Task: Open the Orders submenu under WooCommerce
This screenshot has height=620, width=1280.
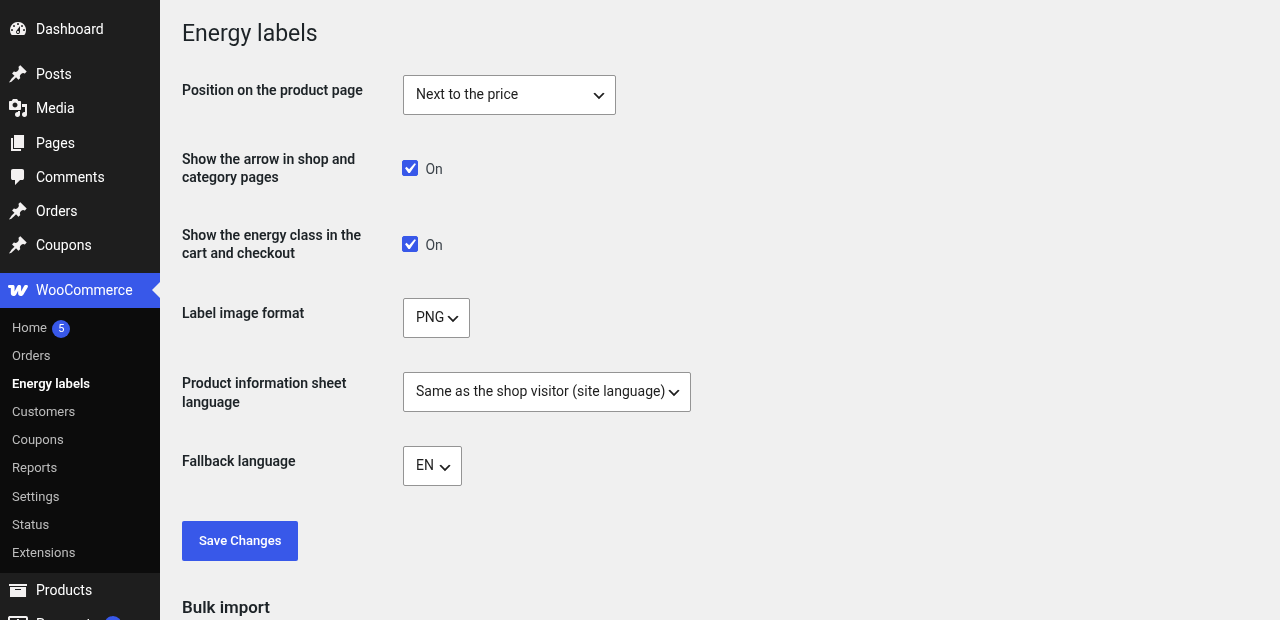Action: pos(31,356)
